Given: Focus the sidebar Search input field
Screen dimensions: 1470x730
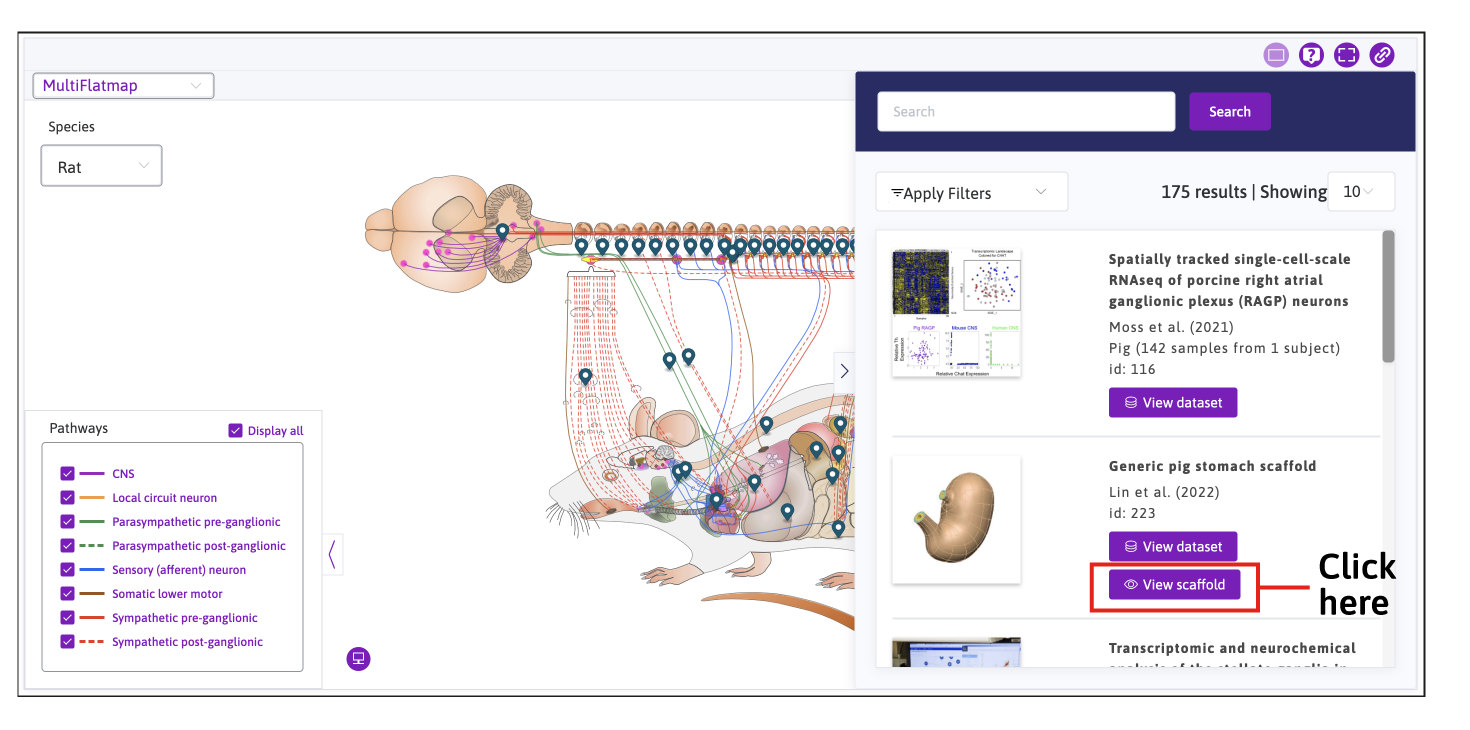Looking at the screenshot, I should click(x=1026, y=112).
